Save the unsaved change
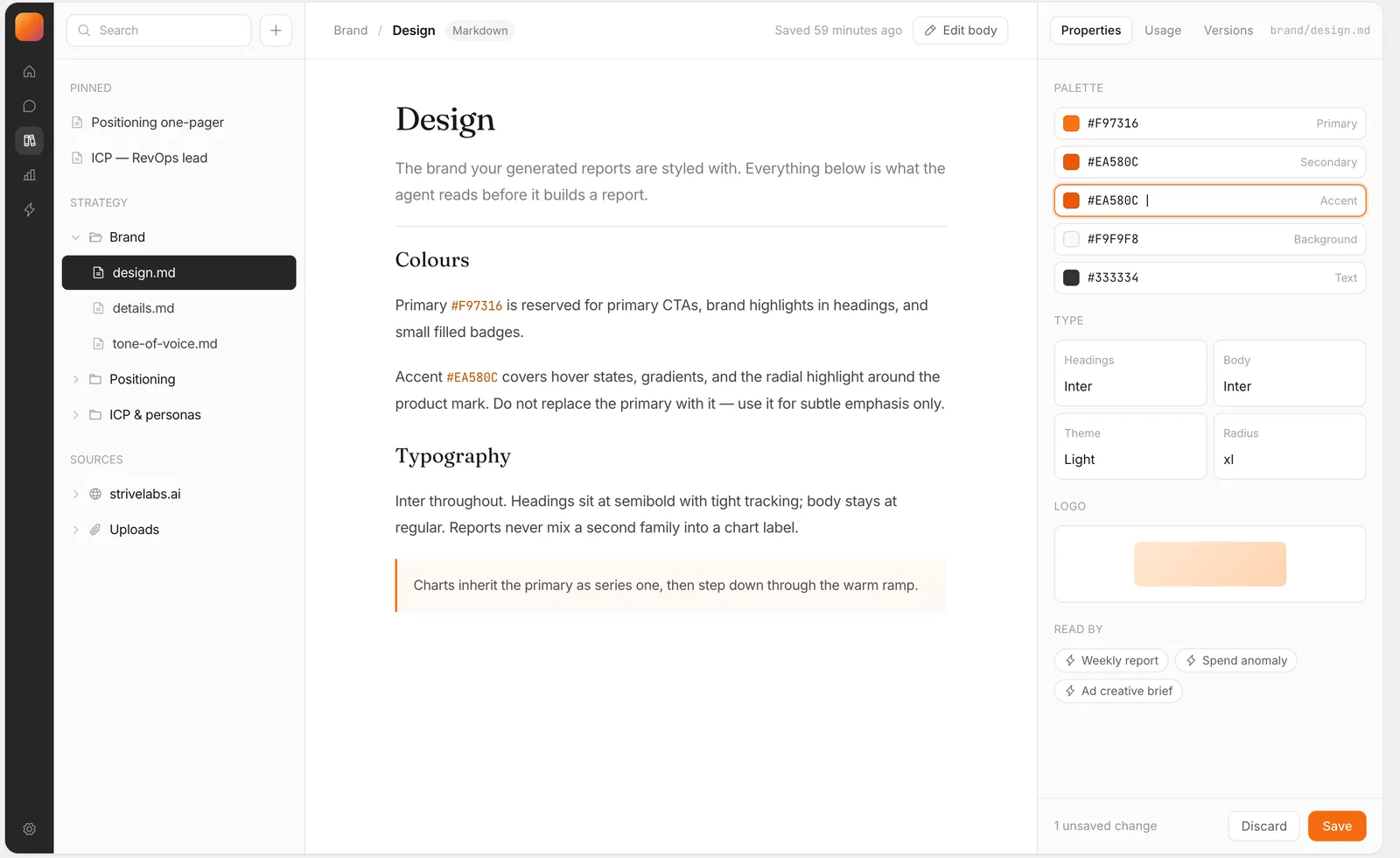Viewport: 1400px width, 858px height. click(x=1336, y=826)
